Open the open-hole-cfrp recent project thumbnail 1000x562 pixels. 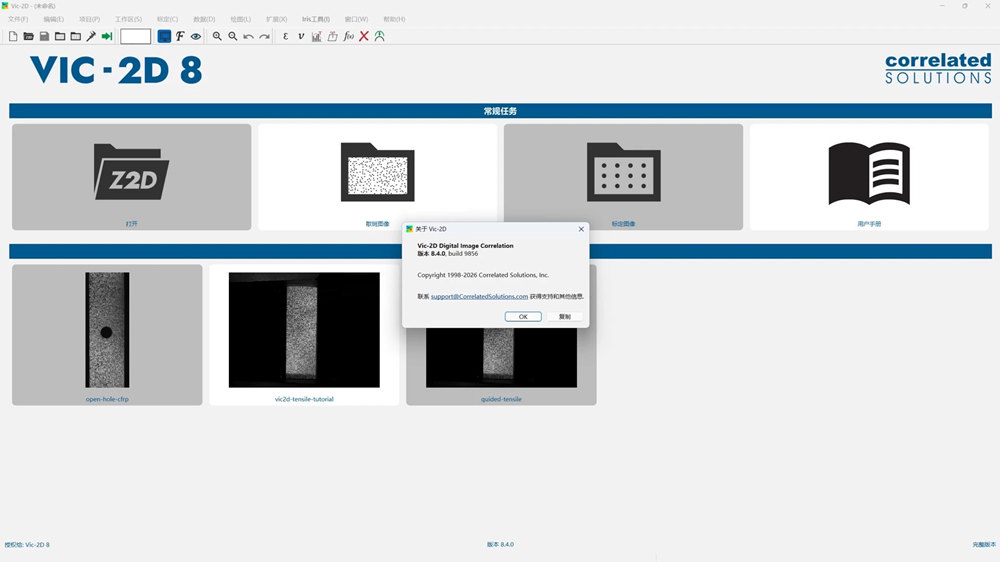pos(107,335)
